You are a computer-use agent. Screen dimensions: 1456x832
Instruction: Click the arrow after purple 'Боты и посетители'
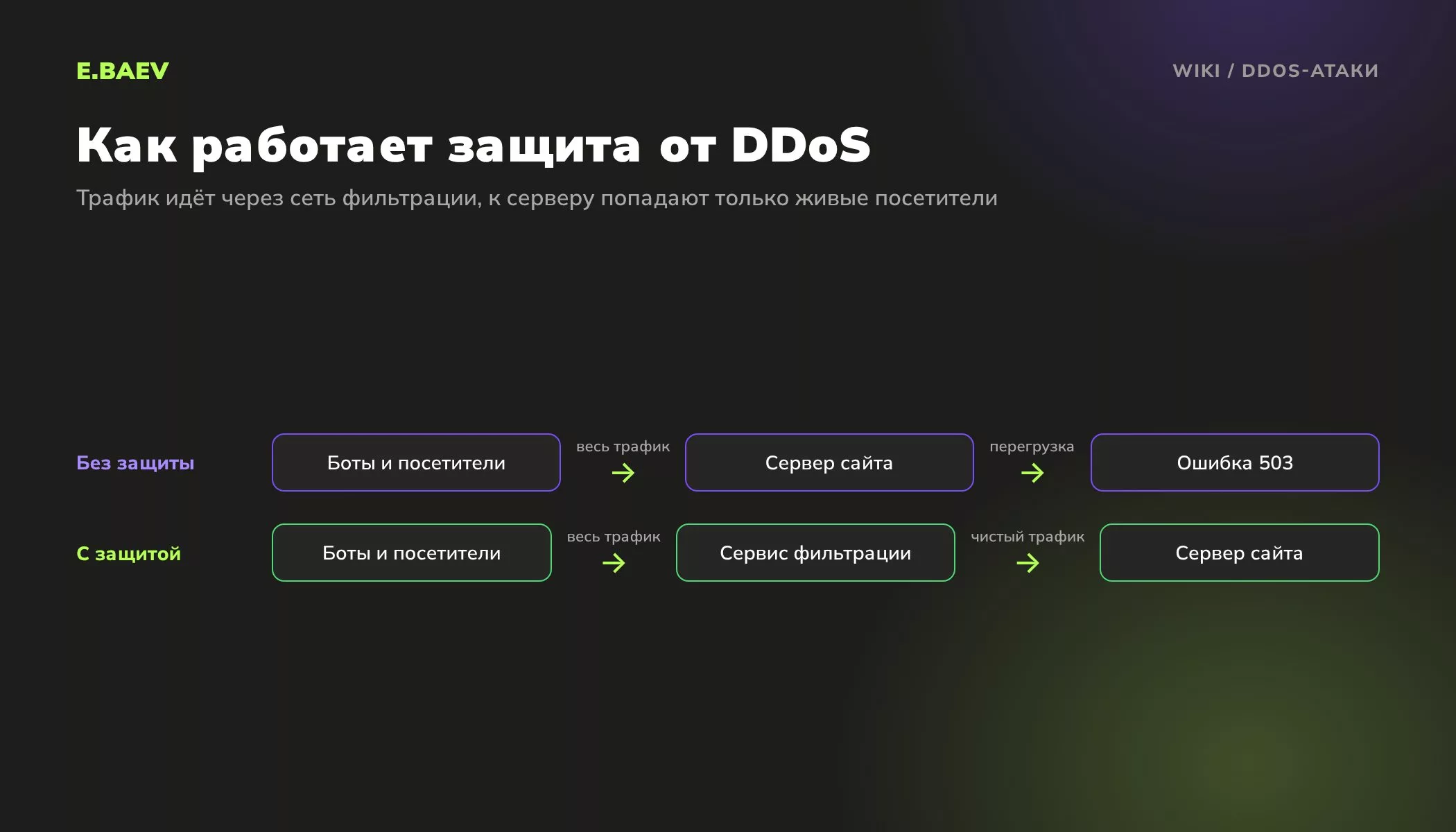[623, 474]
